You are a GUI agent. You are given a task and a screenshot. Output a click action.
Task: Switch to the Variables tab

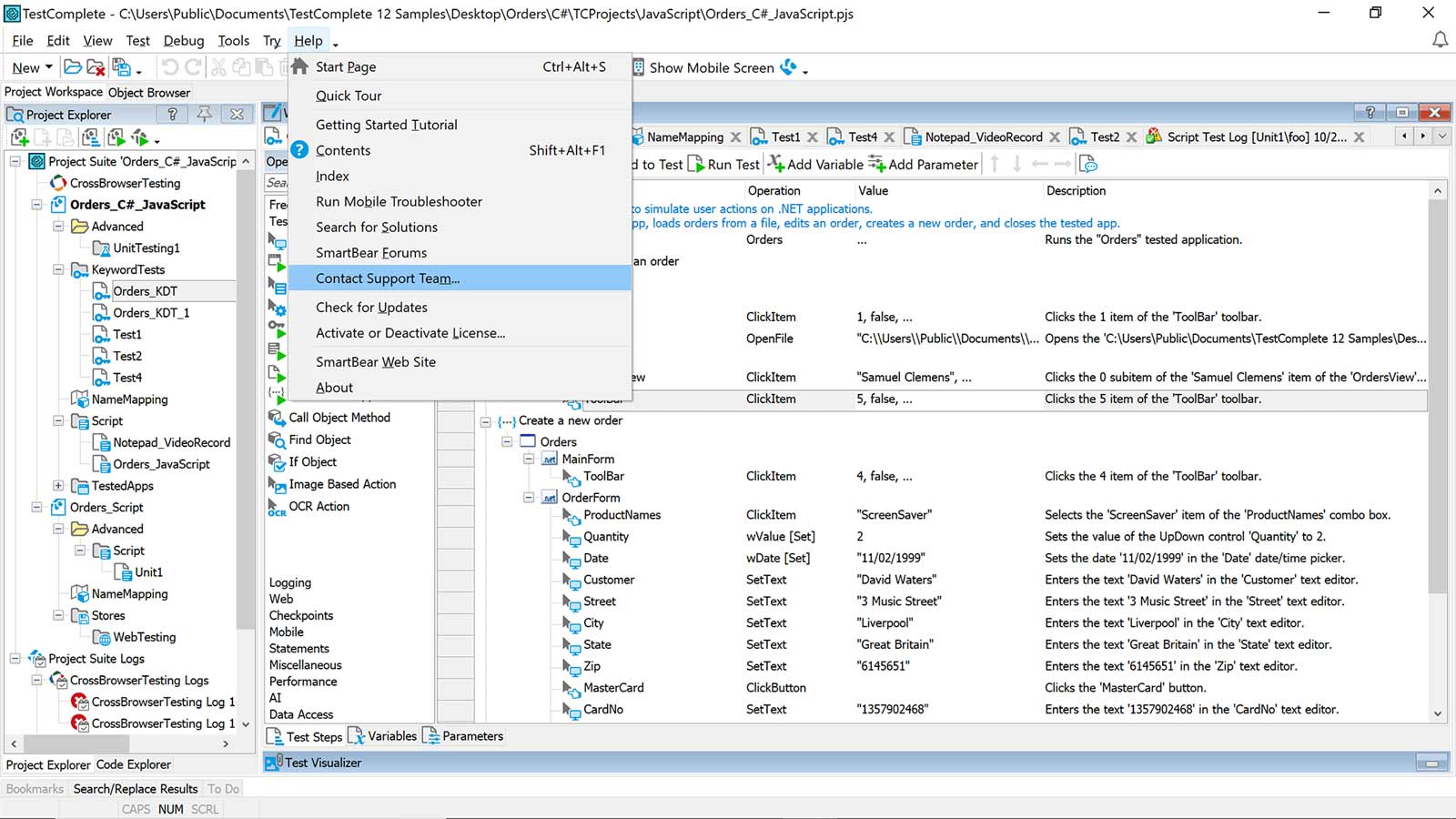pos(391,736)
